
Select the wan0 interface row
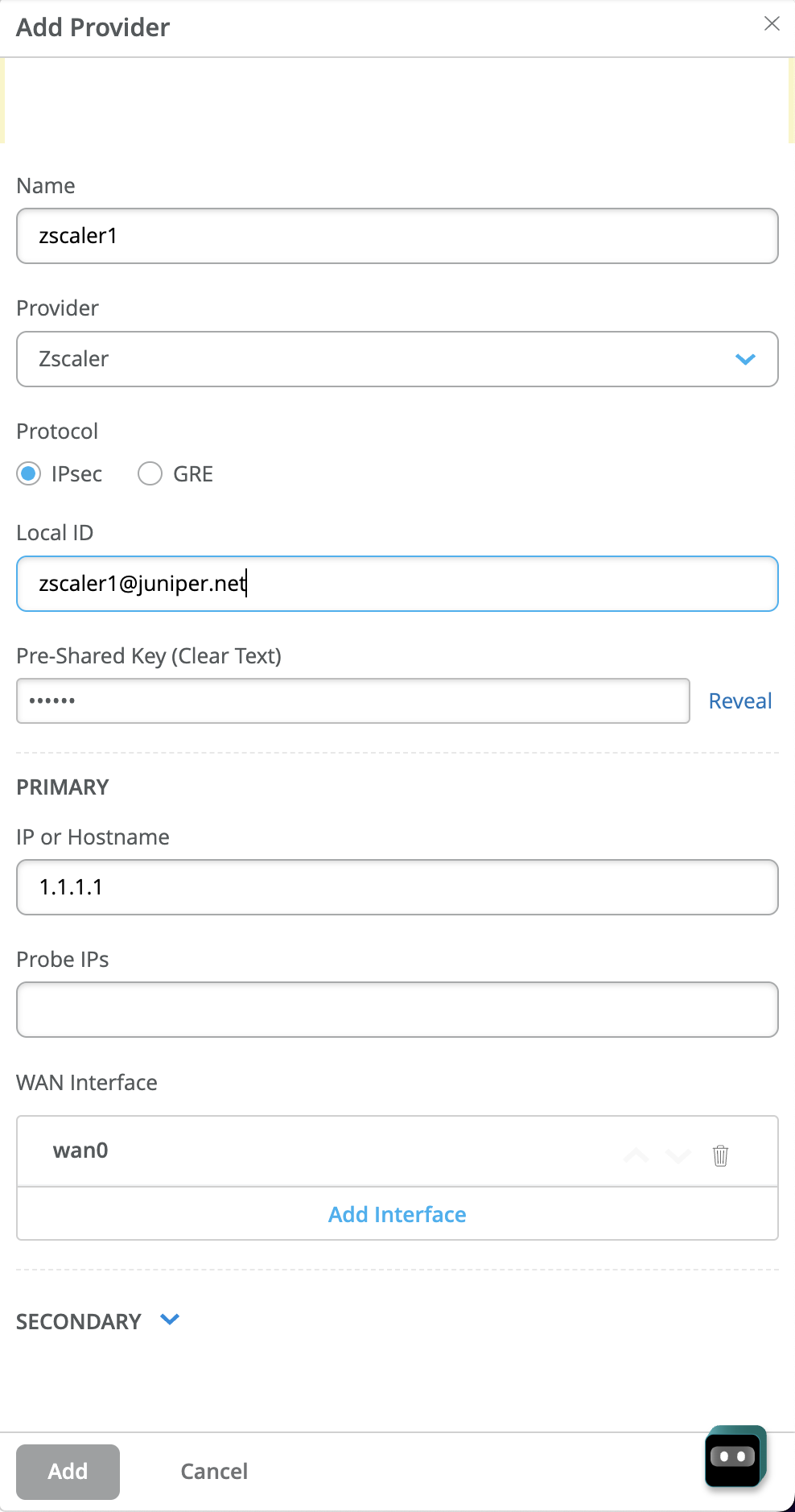[x=322, y=1151]
